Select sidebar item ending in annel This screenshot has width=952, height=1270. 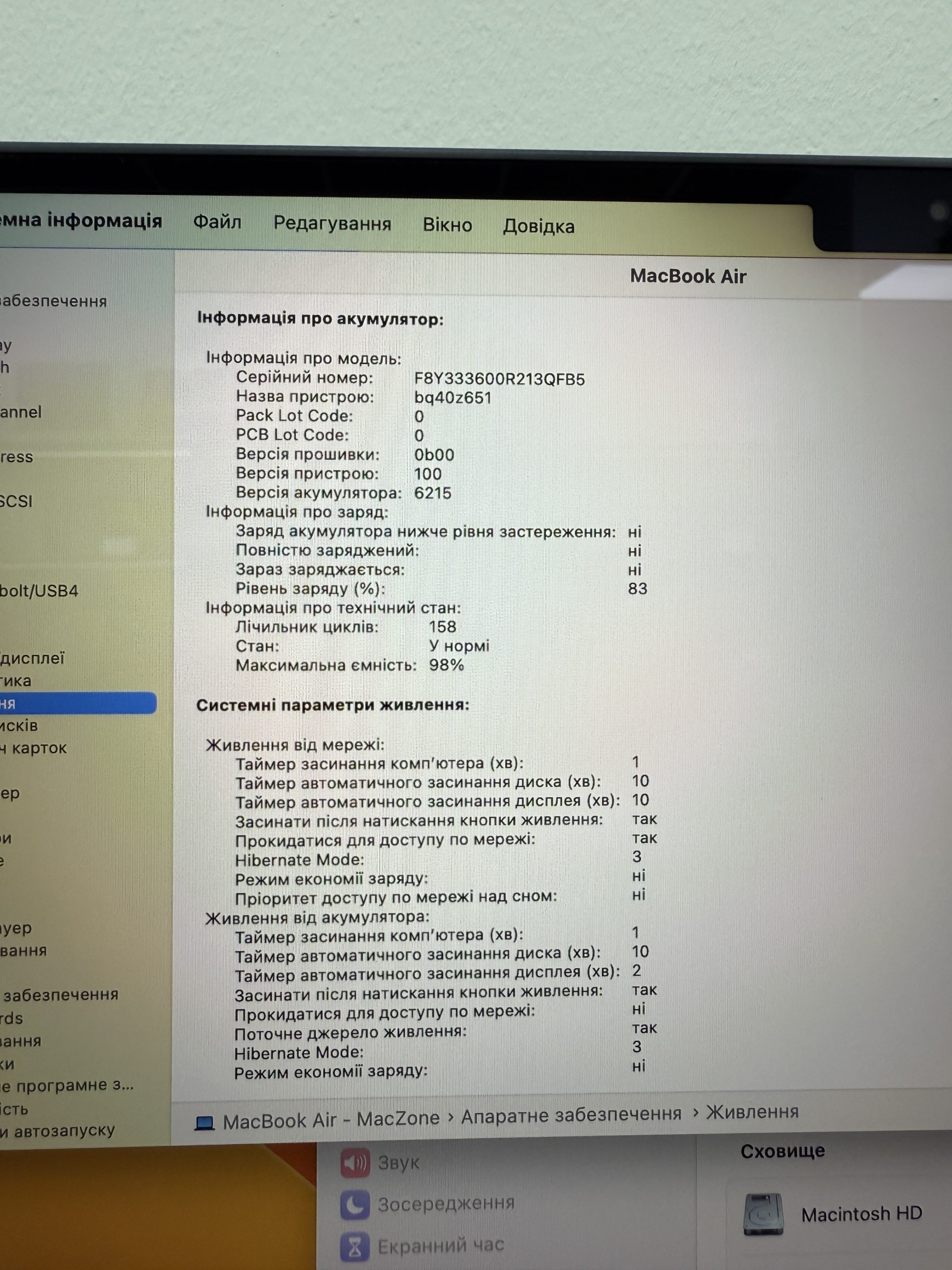21,412
